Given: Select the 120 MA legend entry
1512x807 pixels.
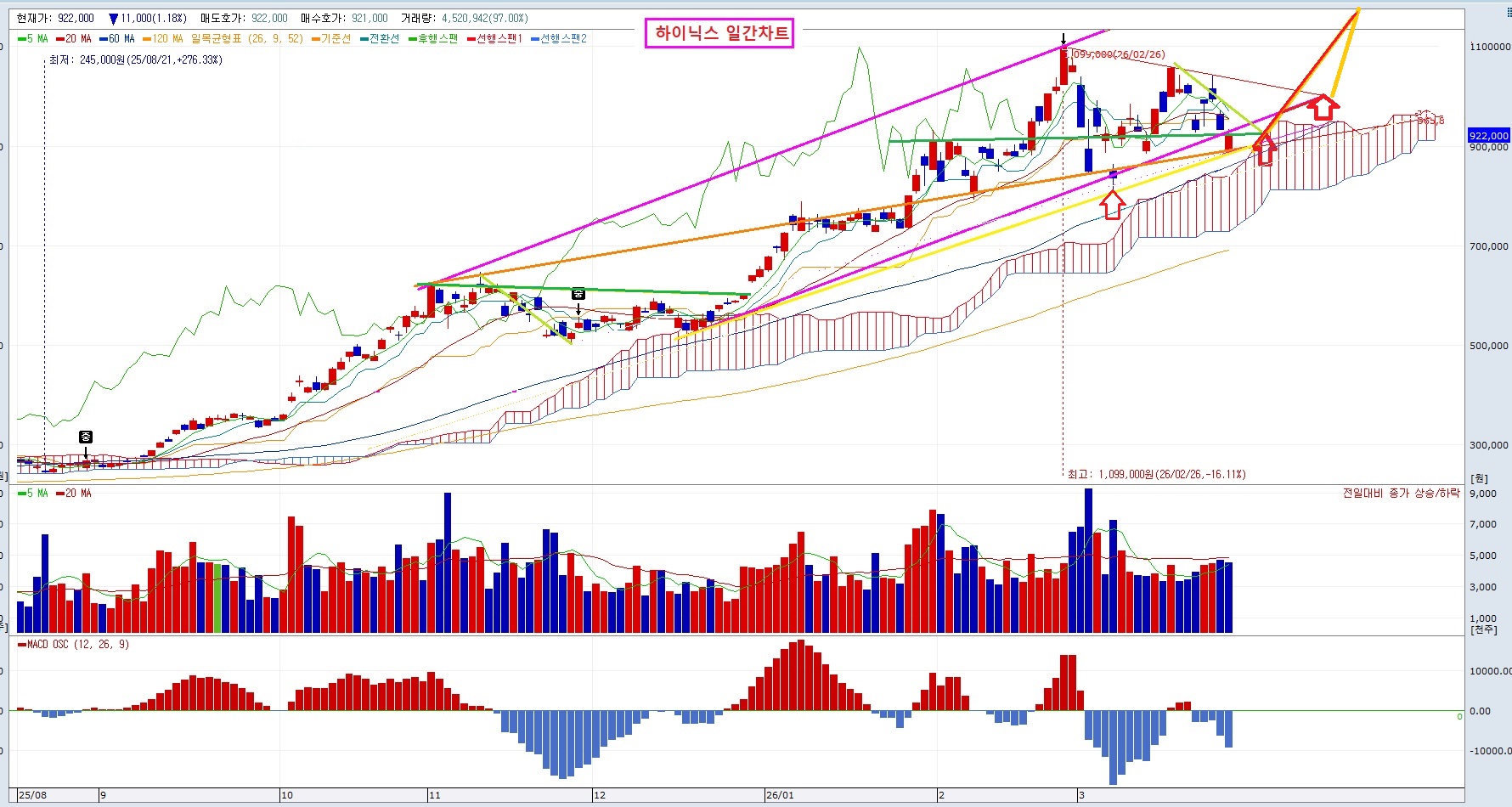Looking at the screenshot, I should tap(163, 38).
